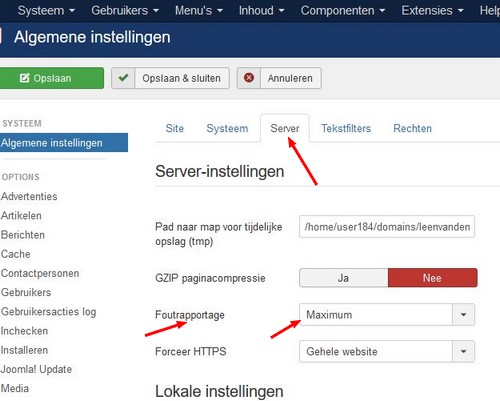This screenshot has height=401, width=500.
Task: Expand the Forceer HTTPS dropdown
Action: [x=463, y=351]
